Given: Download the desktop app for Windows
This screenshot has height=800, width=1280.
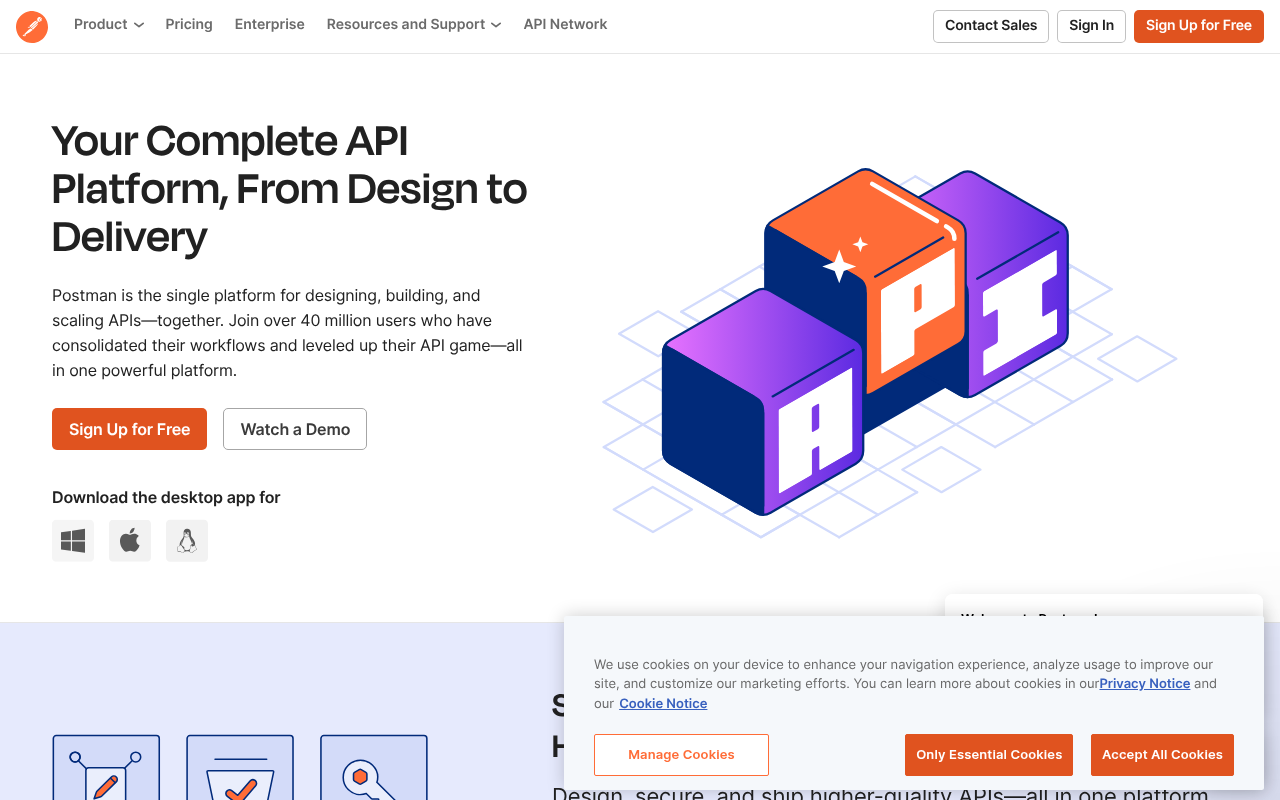Looking at the screenshot, I should tap(72, 540).
